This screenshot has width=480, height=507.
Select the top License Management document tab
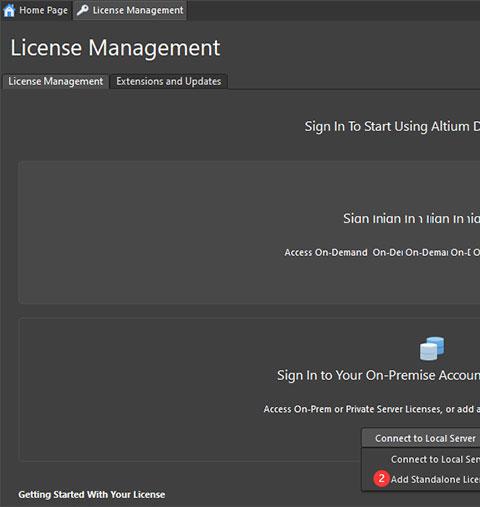[130, 10]
